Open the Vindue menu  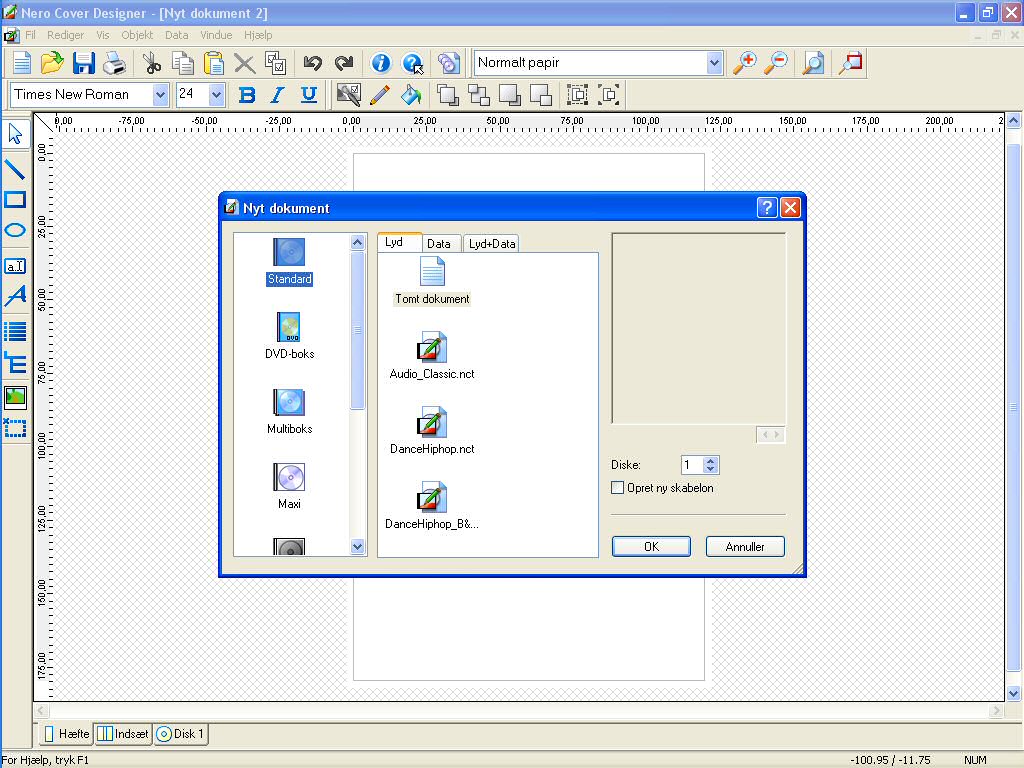coord(216,35)
